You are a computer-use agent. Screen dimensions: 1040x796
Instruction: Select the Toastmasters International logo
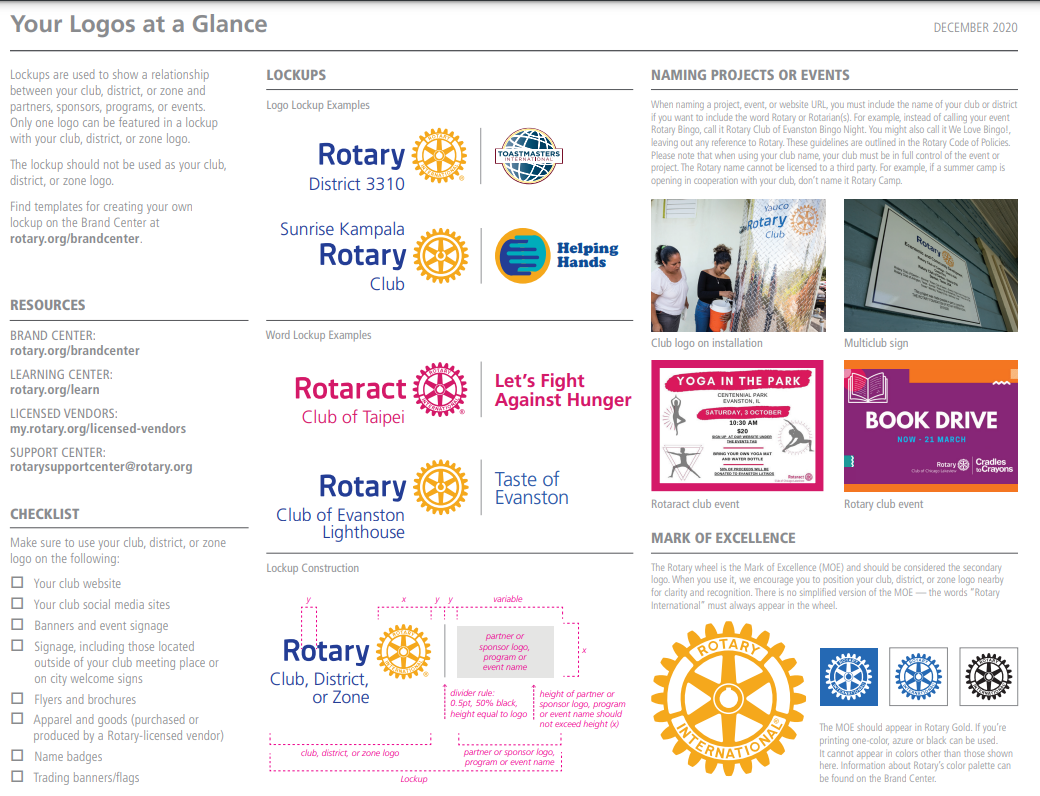(x=529, y=156)
